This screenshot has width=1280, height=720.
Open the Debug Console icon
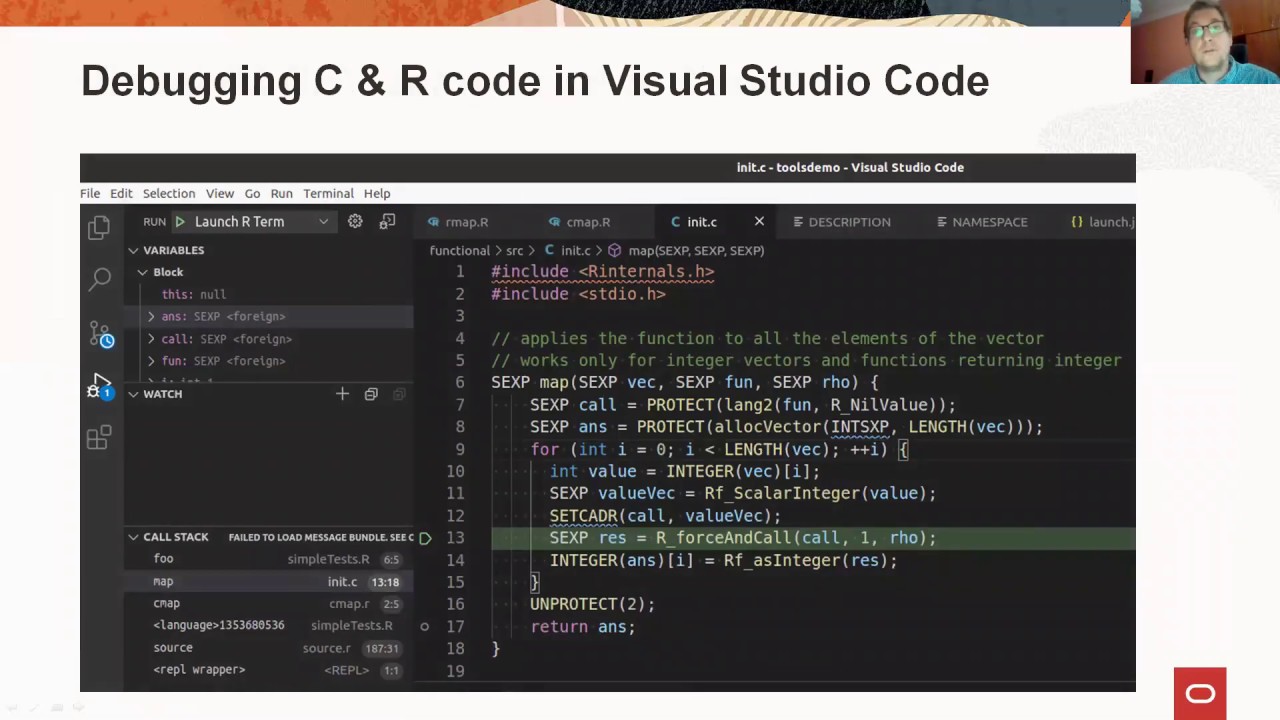[387, 222]
